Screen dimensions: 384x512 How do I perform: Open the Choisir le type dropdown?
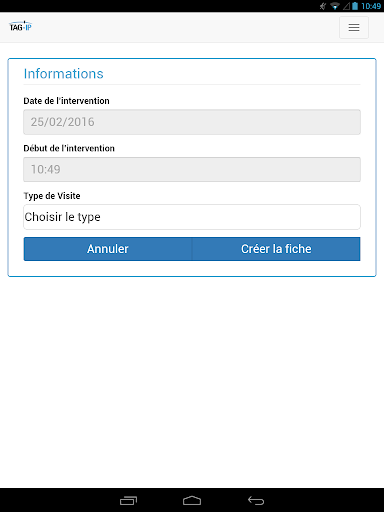pyautogui.click(x=192, y=217)
